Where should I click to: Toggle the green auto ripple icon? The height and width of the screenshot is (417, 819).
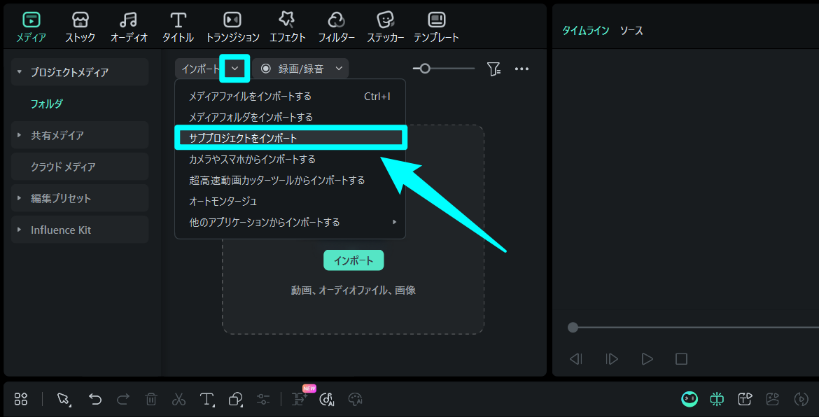pyautogui.click(x=717, y=399)
